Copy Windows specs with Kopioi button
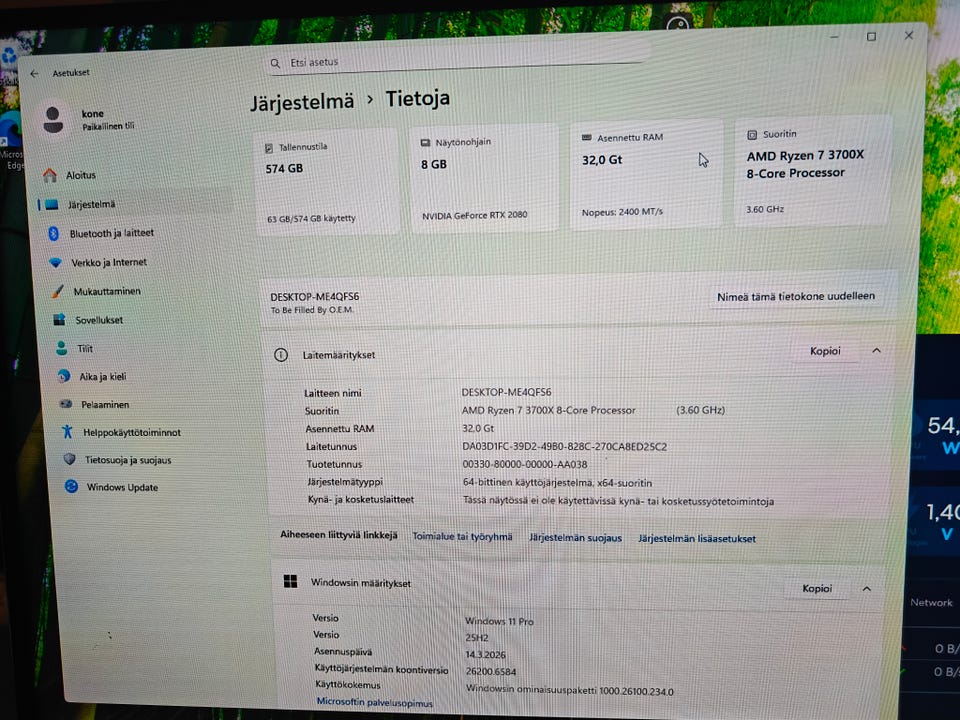This screenshot has height=720, width=960. [817, 588]
